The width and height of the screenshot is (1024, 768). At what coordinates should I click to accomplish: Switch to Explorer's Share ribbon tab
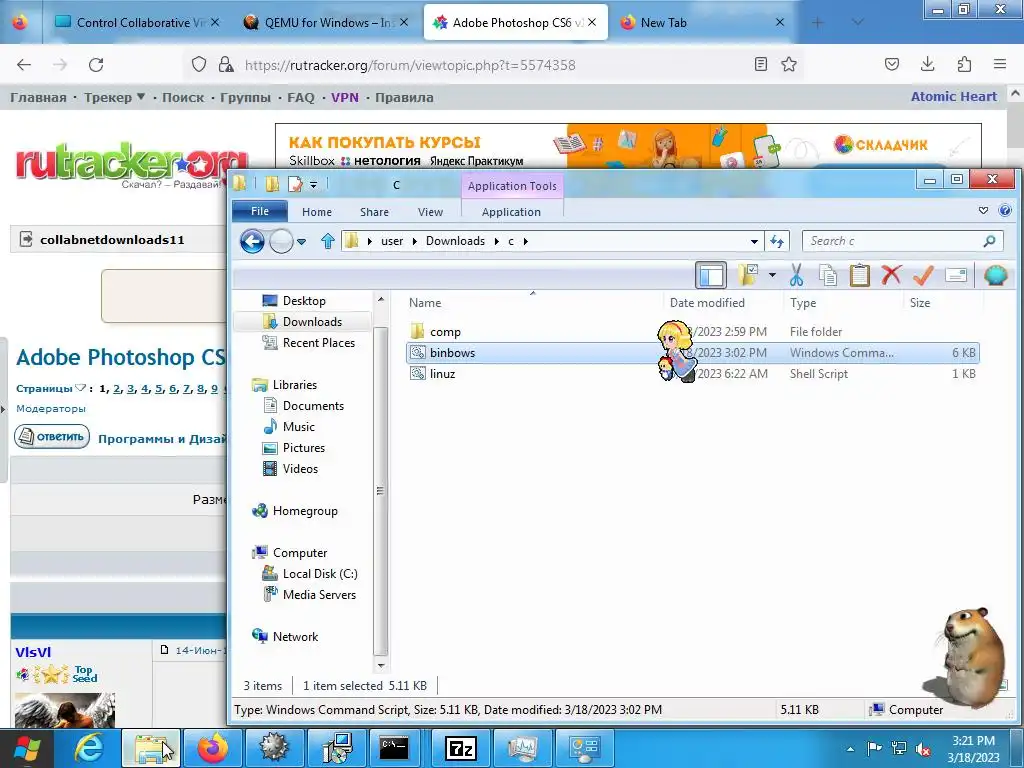coord(374,212)
